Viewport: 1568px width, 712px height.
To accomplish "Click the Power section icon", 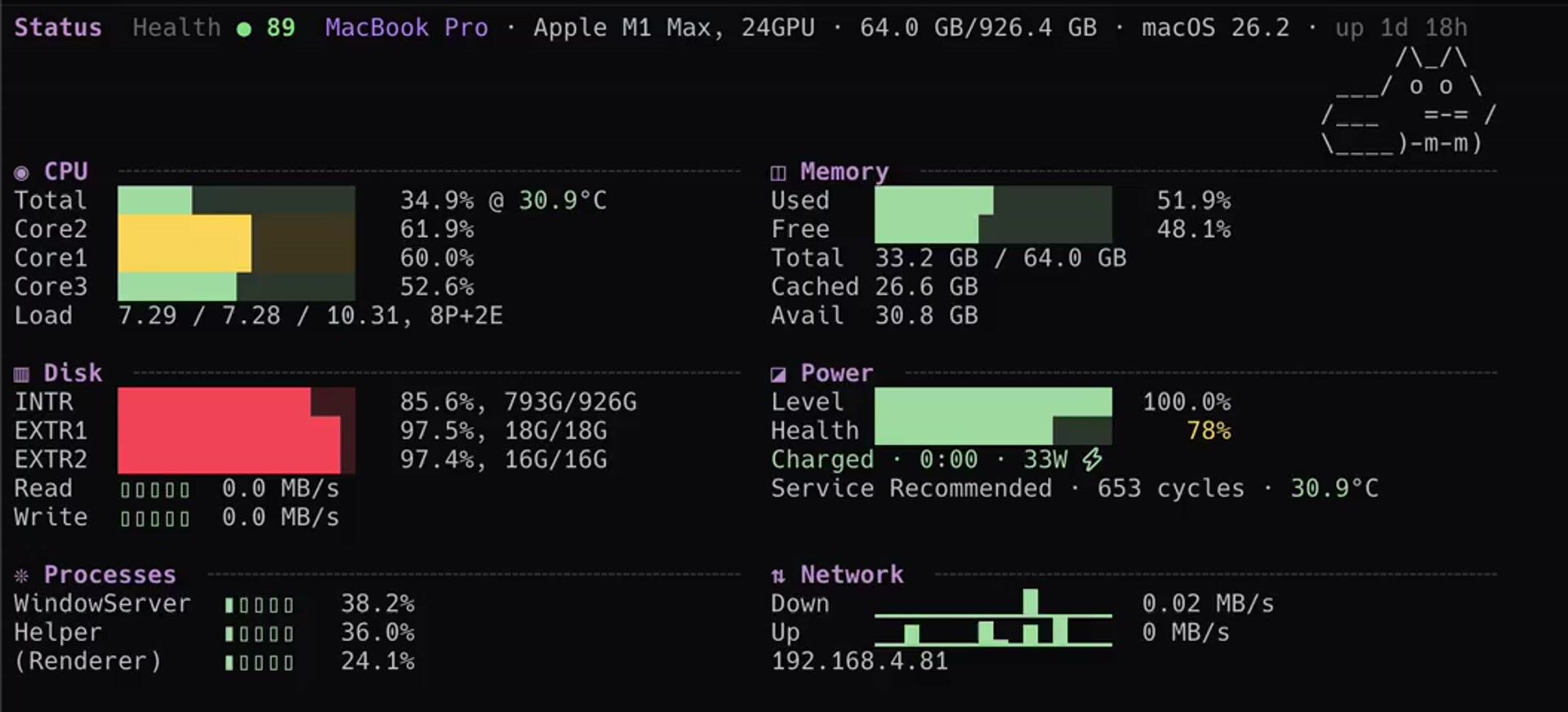I will point(778,375).
